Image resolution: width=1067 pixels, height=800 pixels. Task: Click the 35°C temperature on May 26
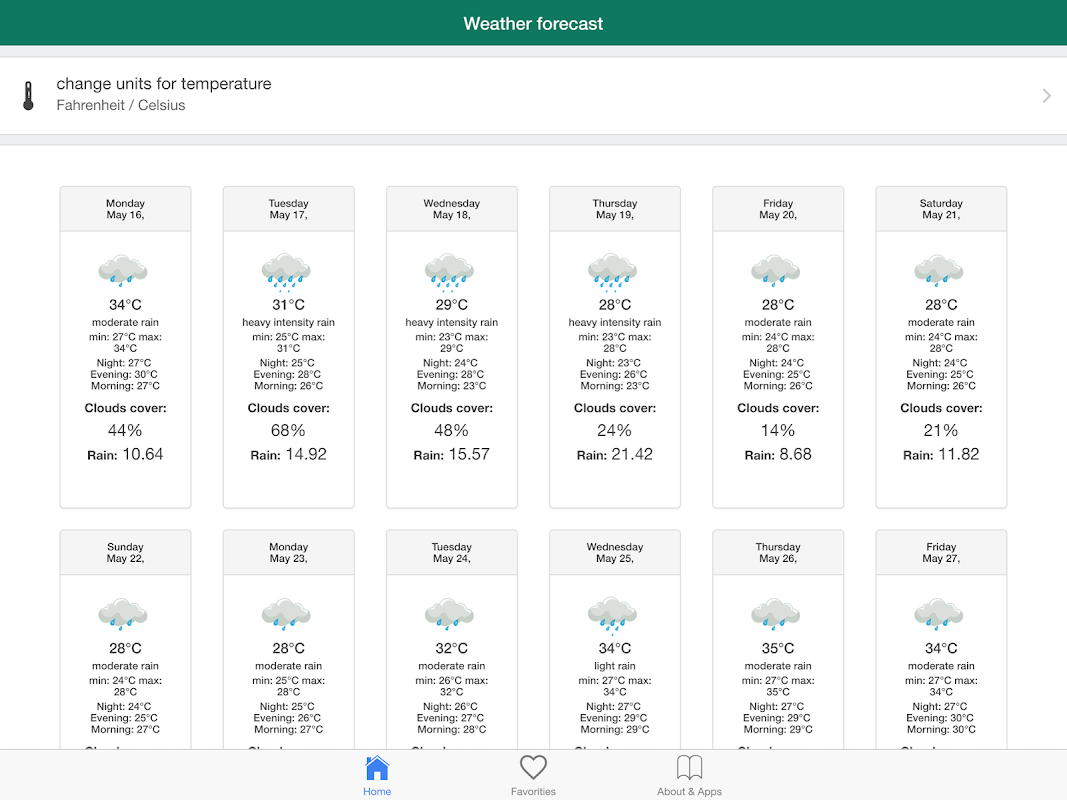pyautogui.click(x=778, y=648)
